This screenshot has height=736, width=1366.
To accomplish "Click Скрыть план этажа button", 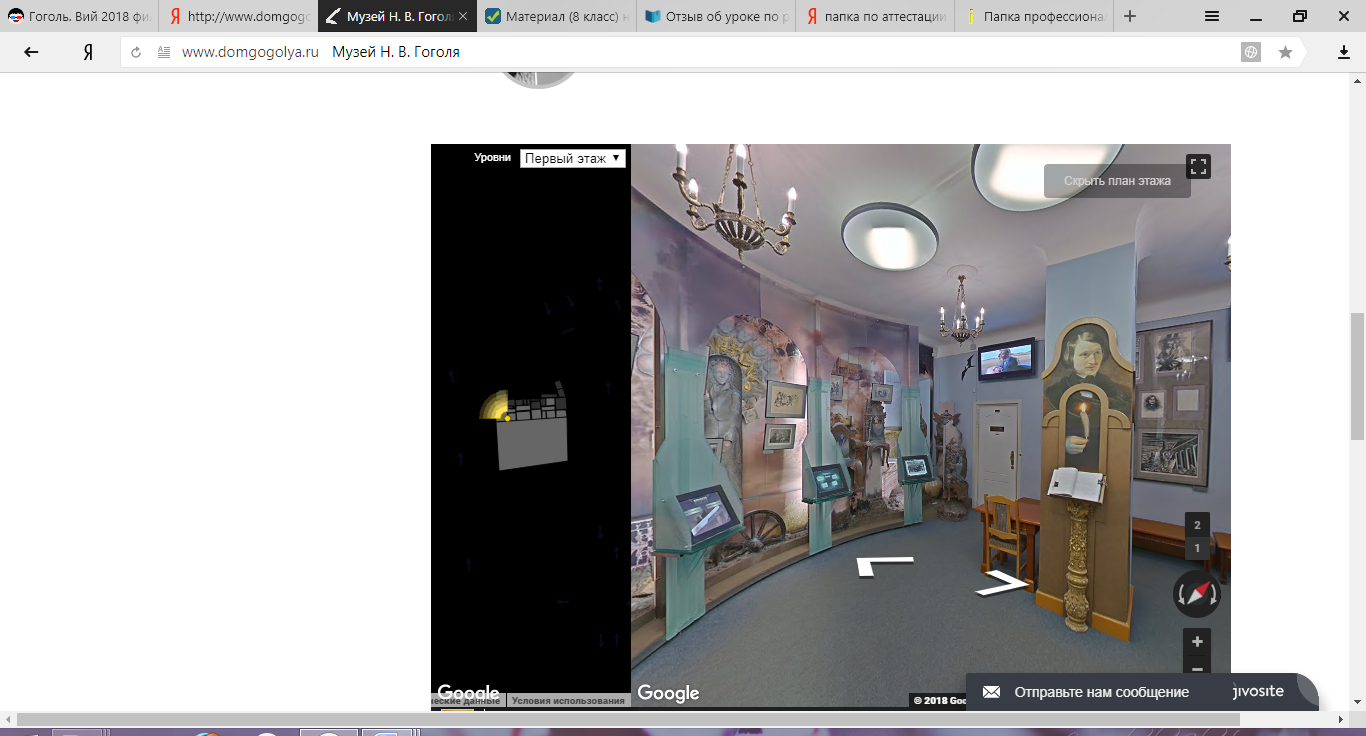I will click(x=1117, y=181).
